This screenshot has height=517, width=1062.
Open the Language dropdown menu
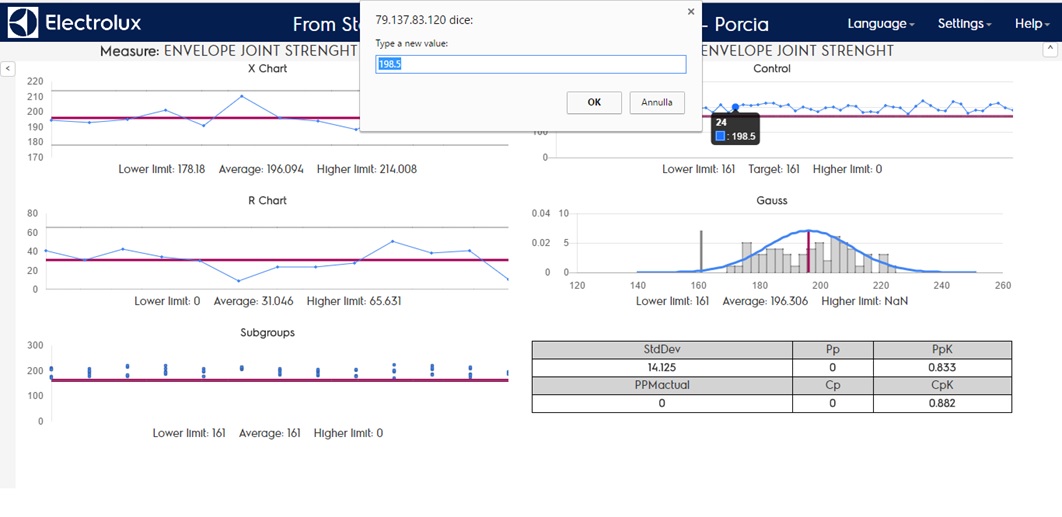click(x=880, y=24)
